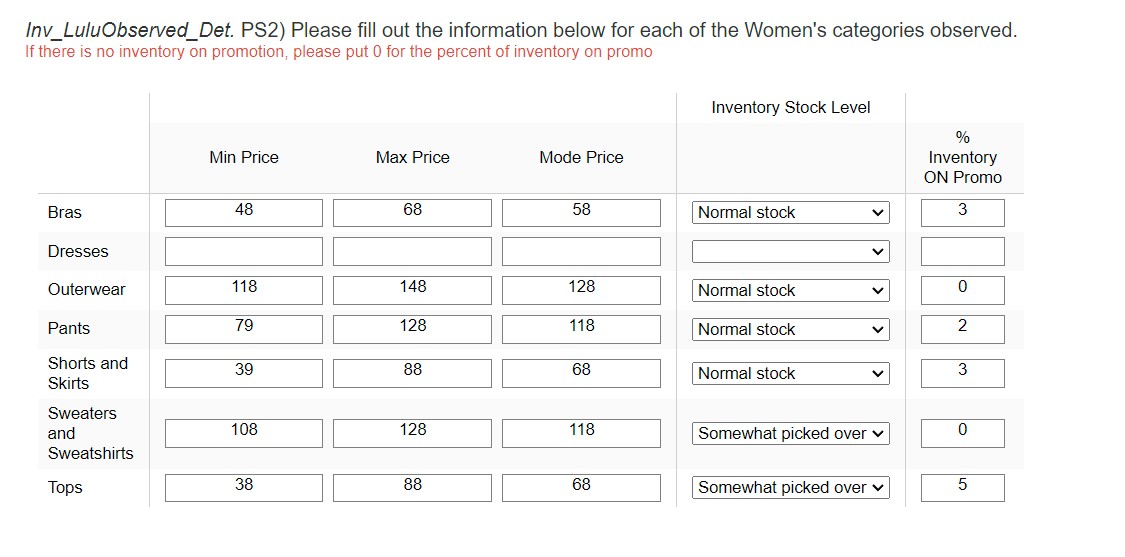Click the Bras Min Price field
The image size is (1125, 557).
pyautogui.click(x=244, y=212)
